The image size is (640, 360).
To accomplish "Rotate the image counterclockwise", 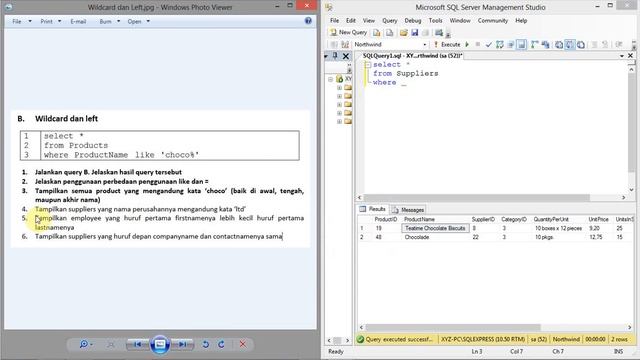I will tap(205, 344).
